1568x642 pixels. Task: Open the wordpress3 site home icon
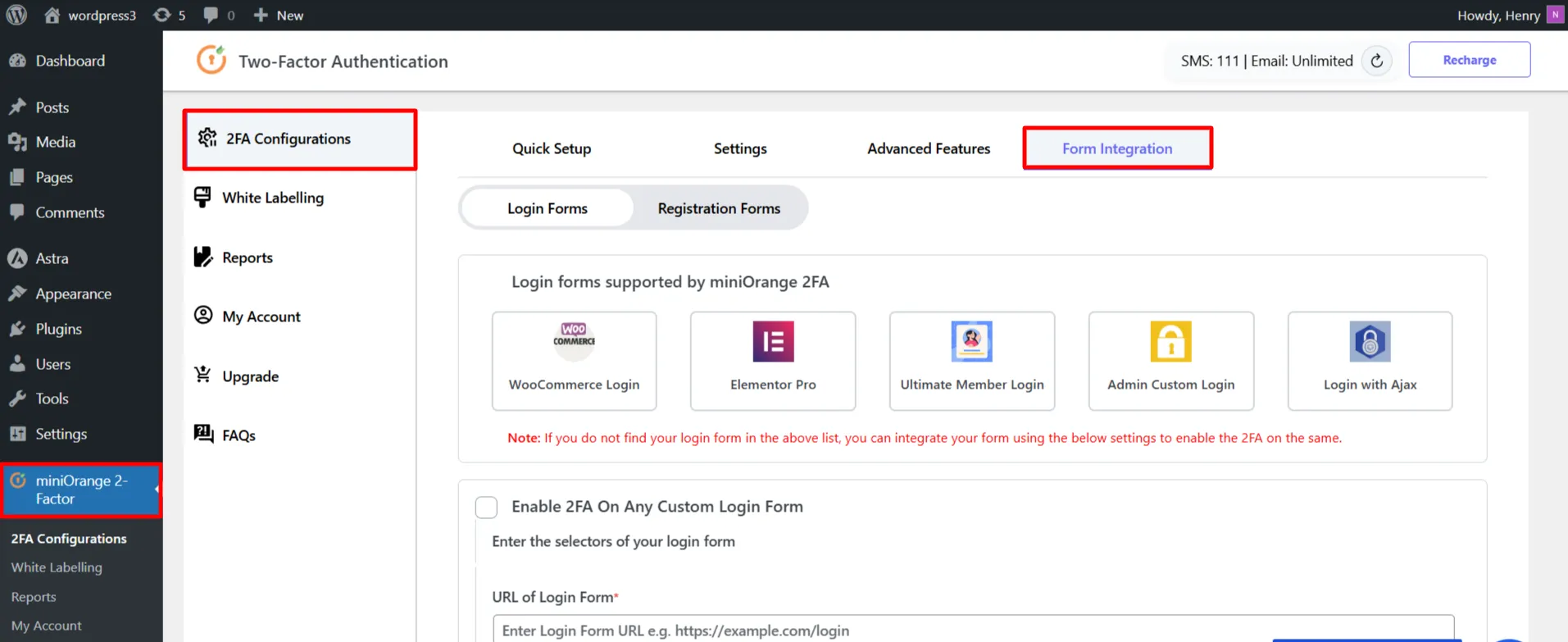(52, 15)
